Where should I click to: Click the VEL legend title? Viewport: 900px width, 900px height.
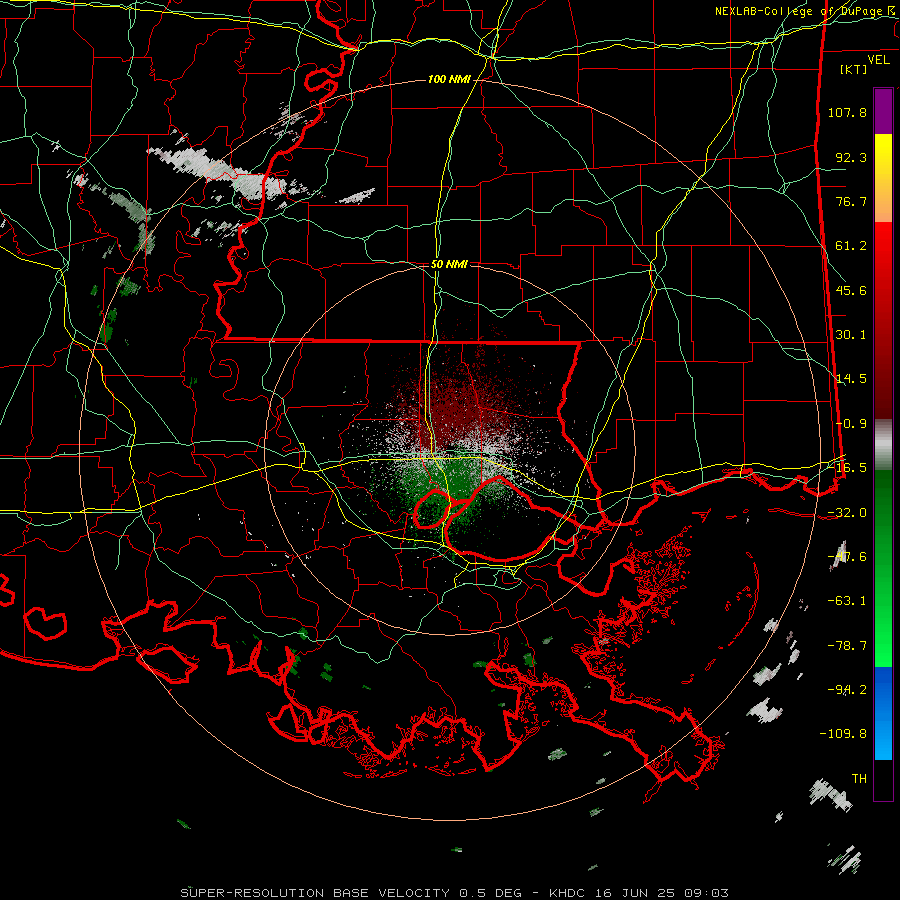(878, 60)
